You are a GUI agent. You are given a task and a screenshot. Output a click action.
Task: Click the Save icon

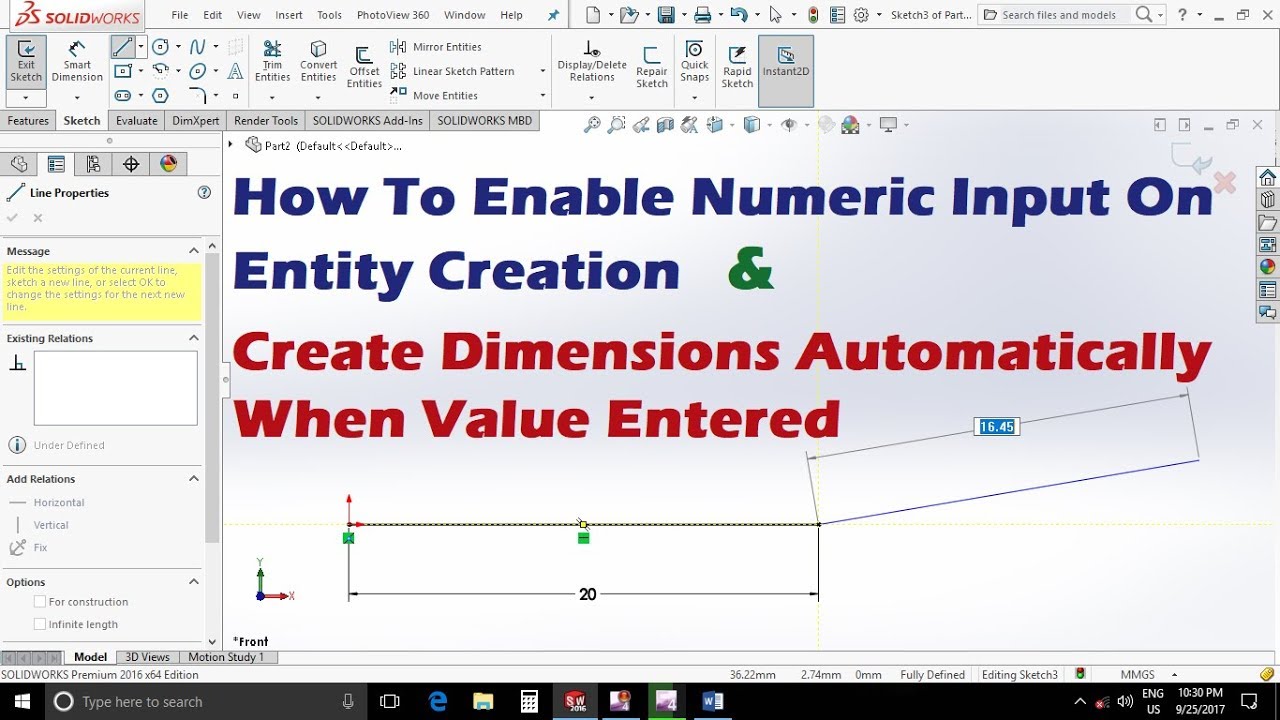(x=665, y=15)
